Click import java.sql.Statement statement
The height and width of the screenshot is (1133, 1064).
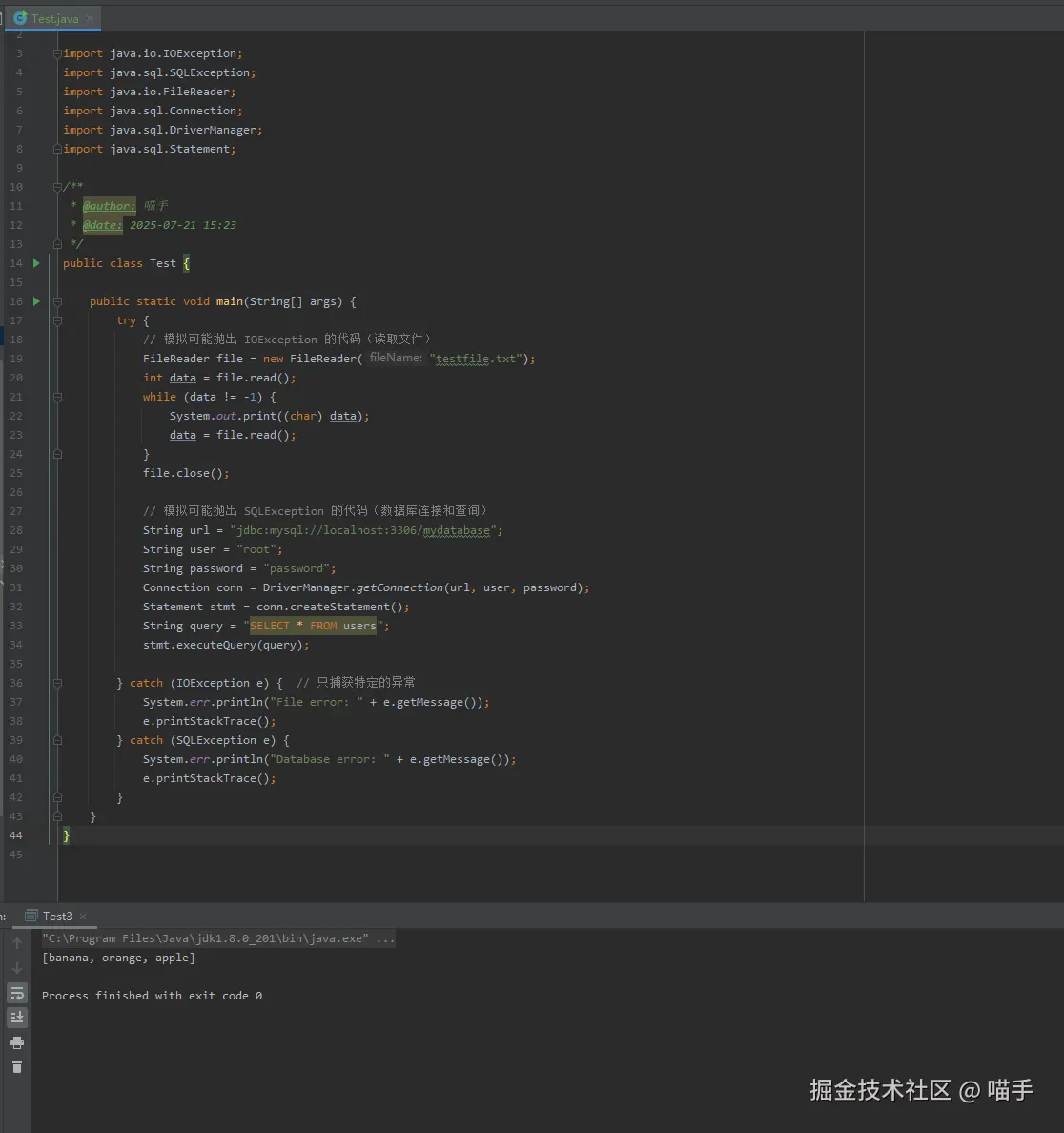click(x=149, y=149)
